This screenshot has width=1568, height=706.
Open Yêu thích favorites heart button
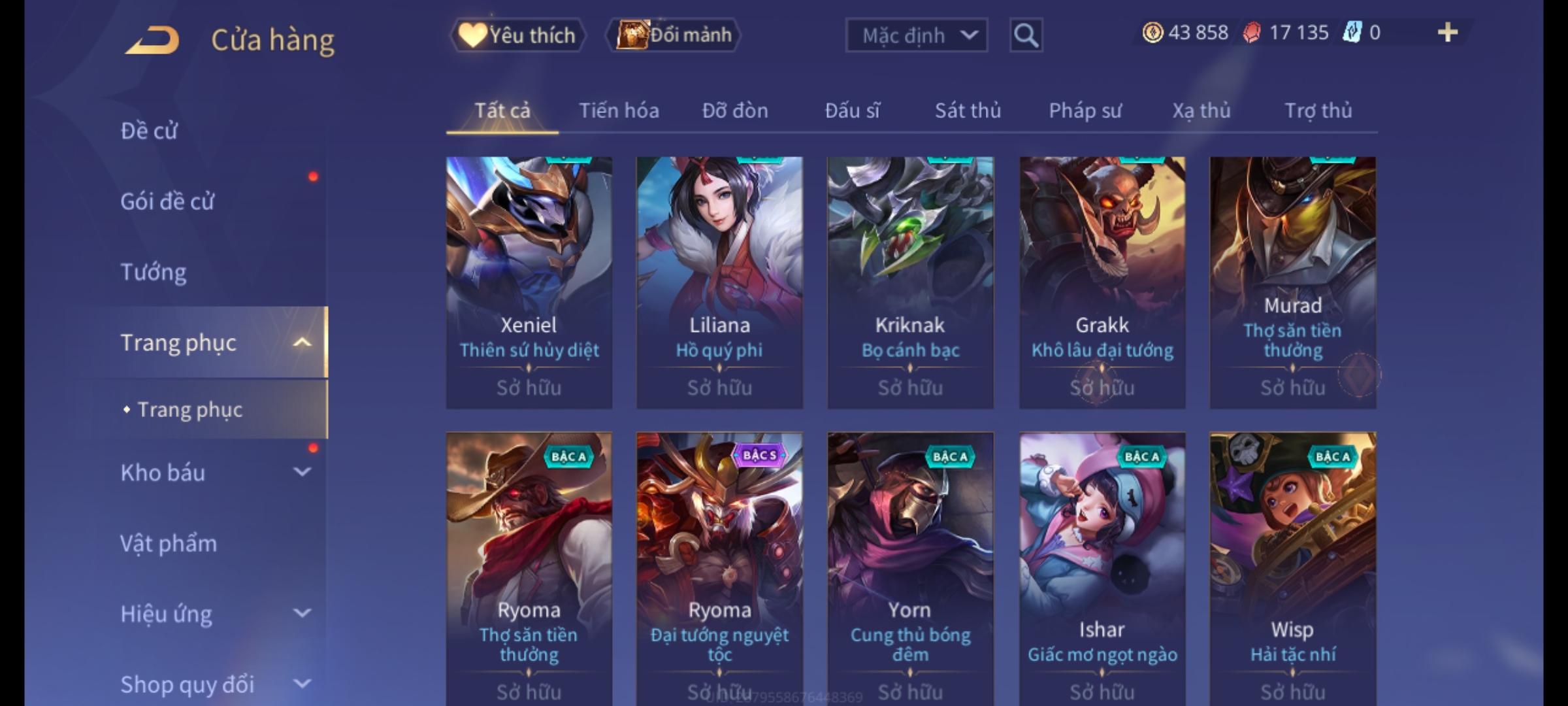click(517, 35)
